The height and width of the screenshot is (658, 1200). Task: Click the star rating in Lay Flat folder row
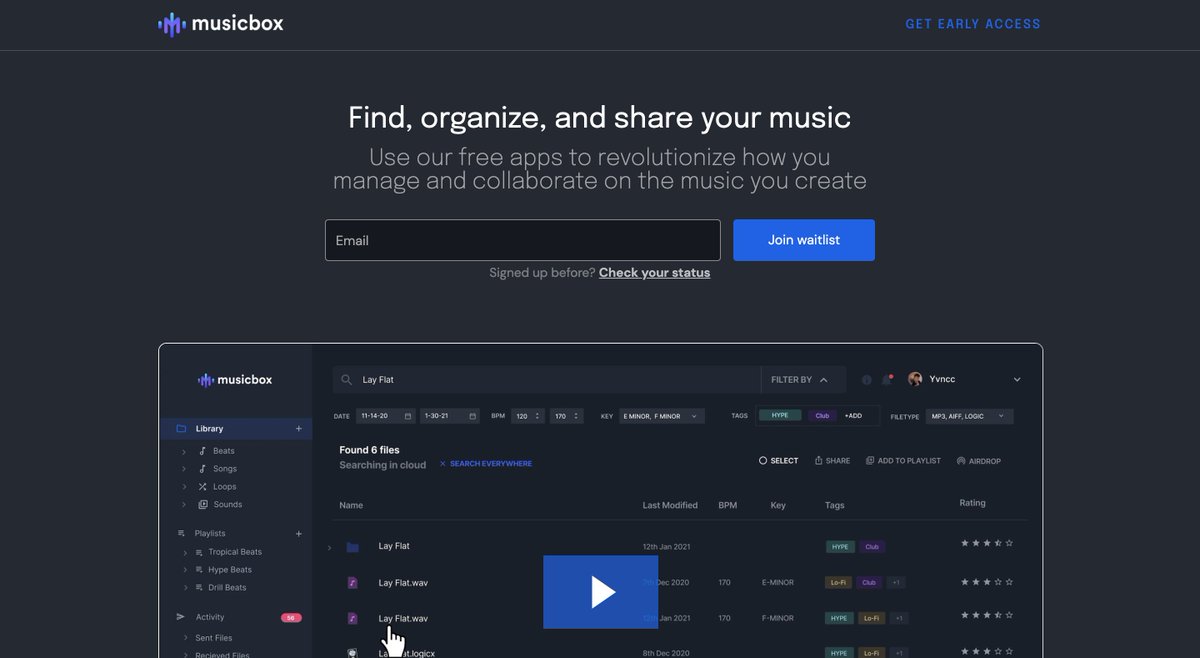987,543
